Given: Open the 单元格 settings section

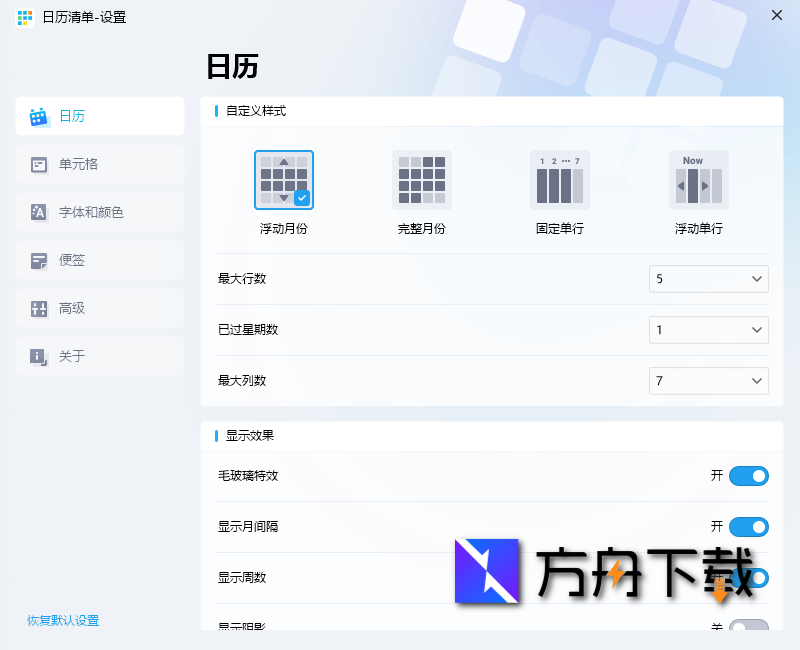Looking at the screenshot, I should tap(99, 164).
